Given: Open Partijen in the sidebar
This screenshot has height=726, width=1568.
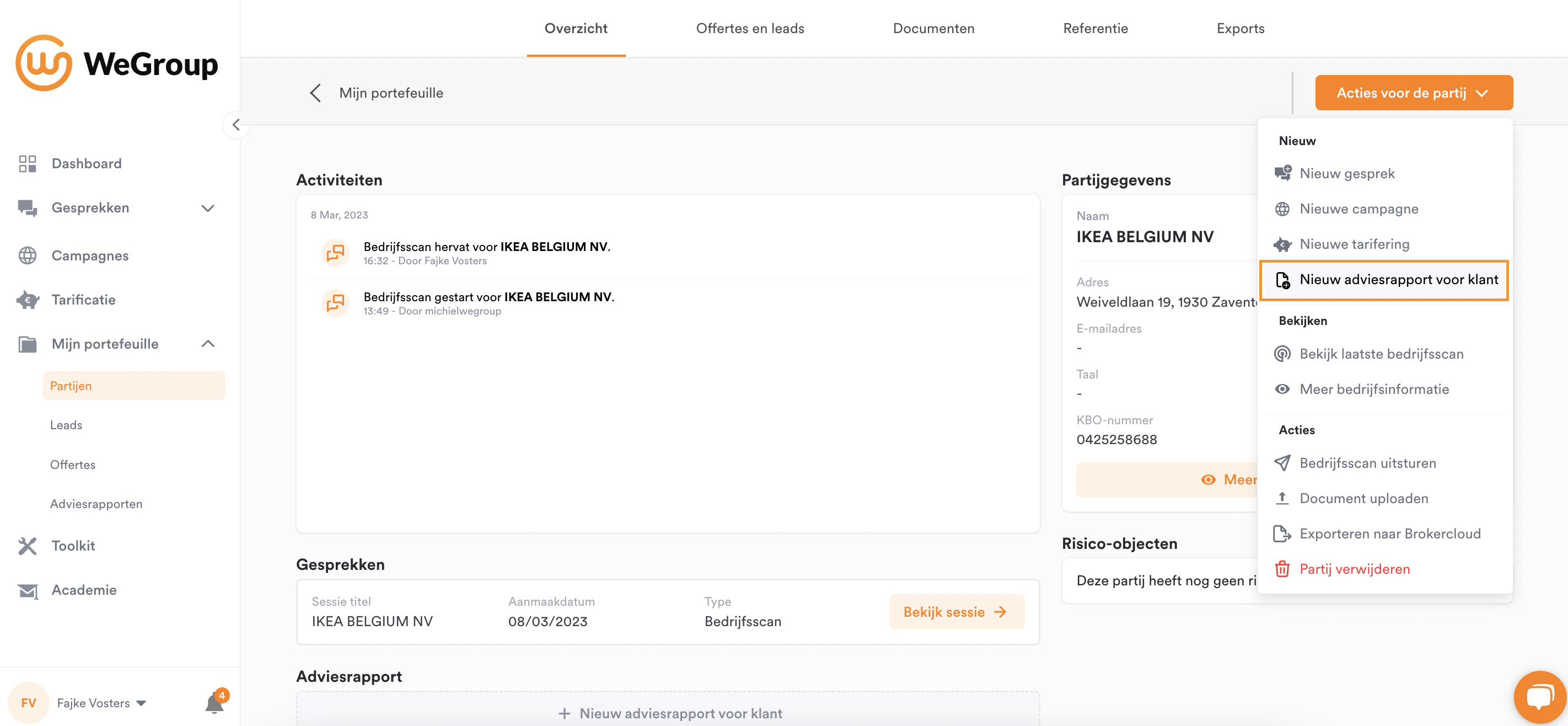Looking at the screenshot, I should 134,386.
